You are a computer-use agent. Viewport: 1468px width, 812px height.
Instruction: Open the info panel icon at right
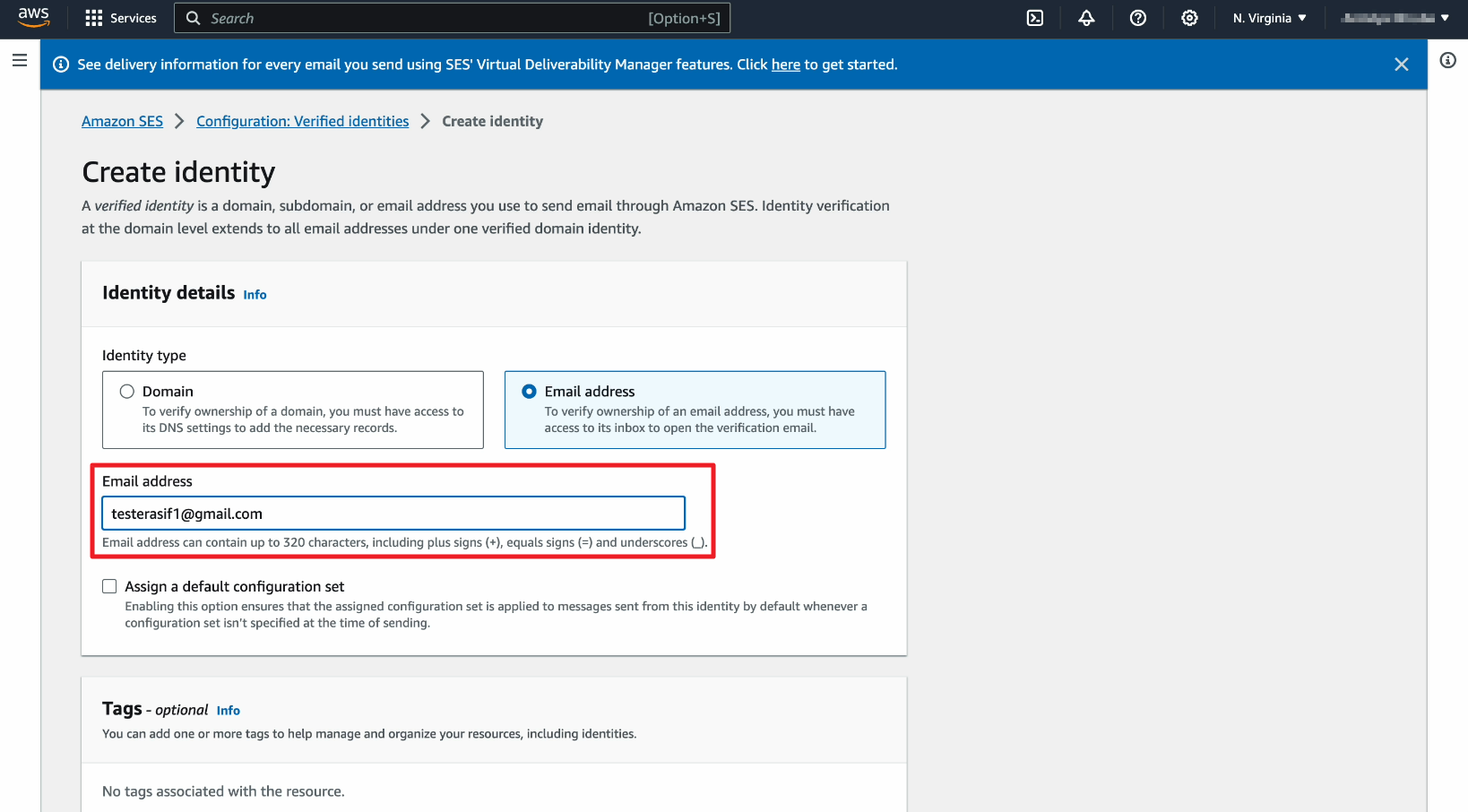point(1447,60)
